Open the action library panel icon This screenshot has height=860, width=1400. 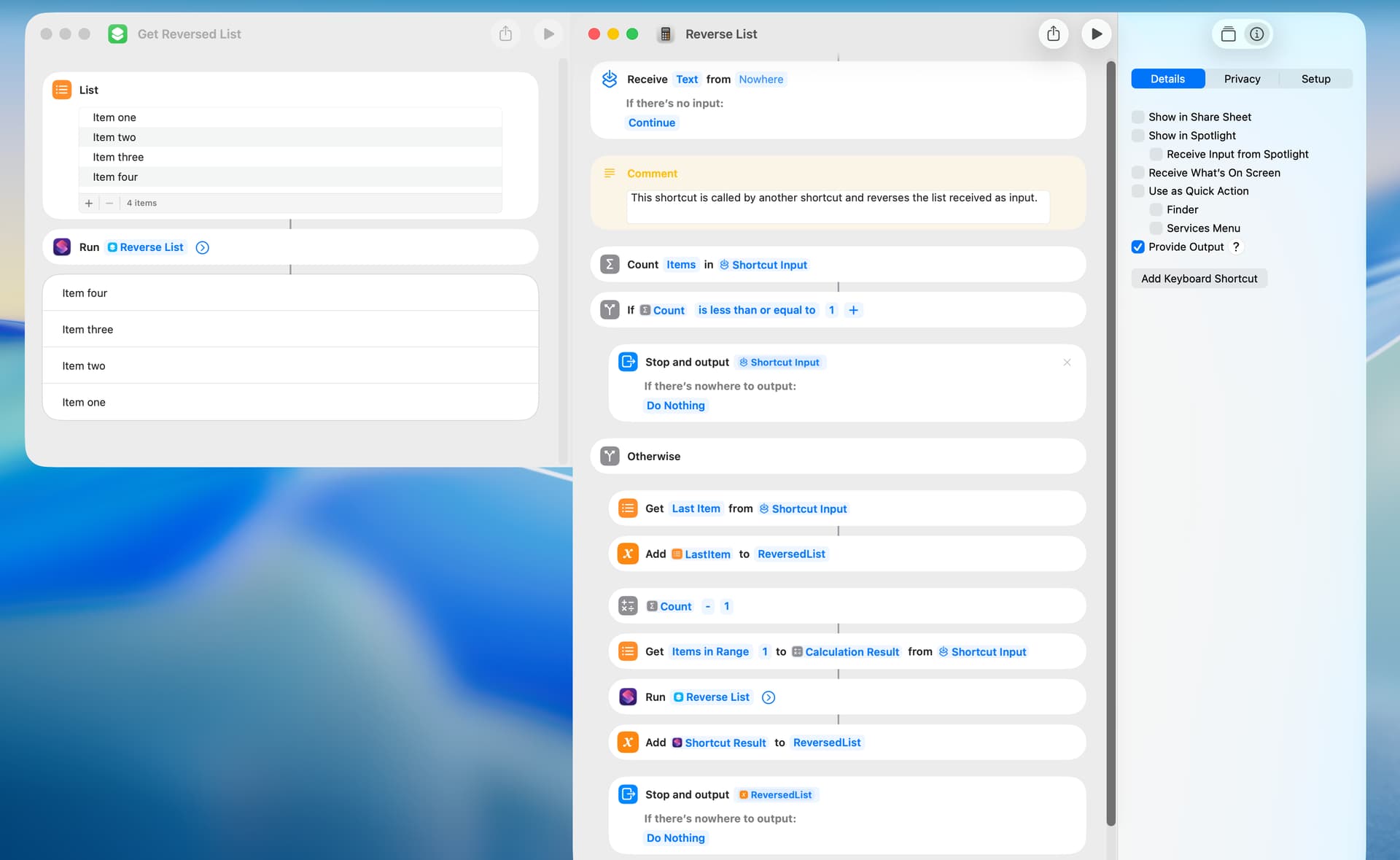1228,34
